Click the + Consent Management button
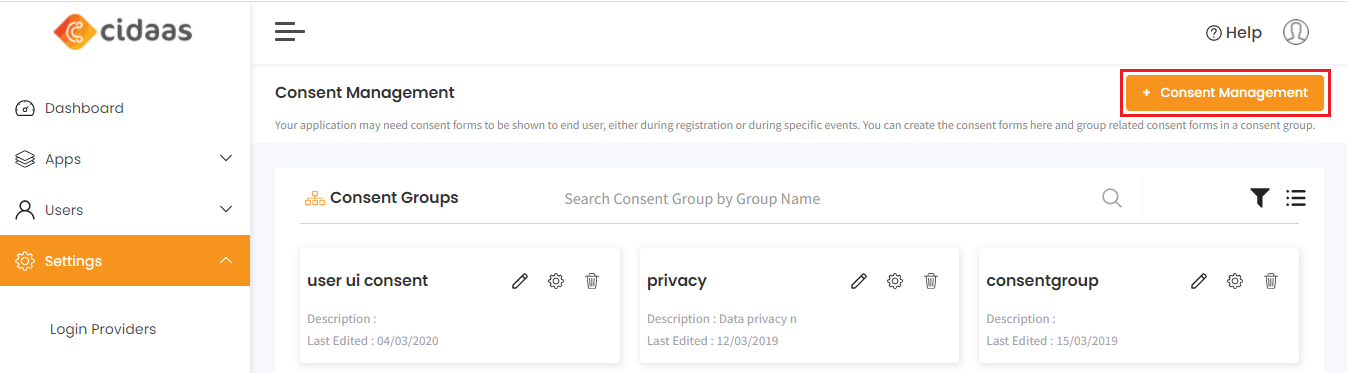The image size is (1347, 373). coord(1225,93)
